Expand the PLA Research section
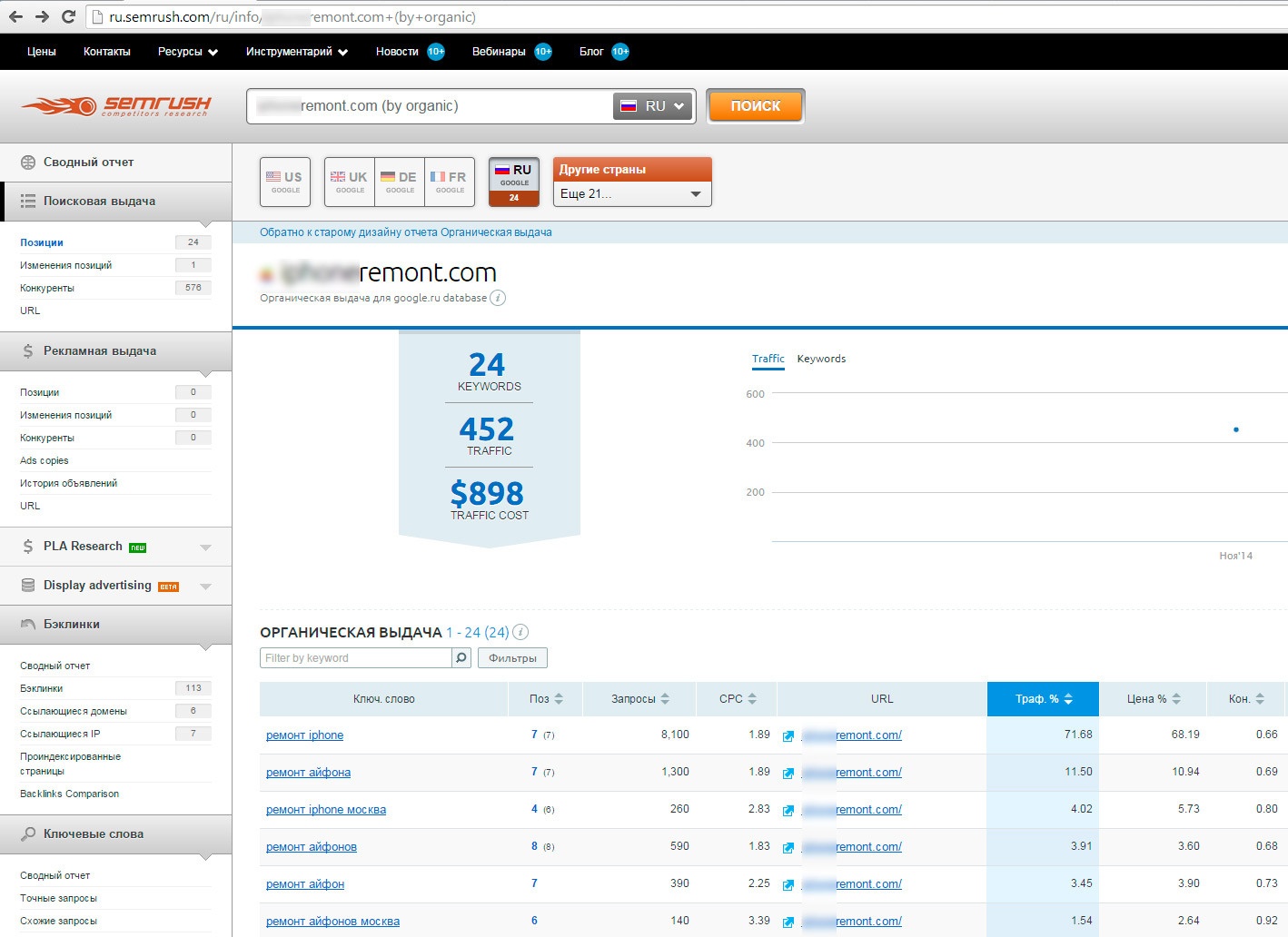The width and height of the screenshot is (1288, 937). pyautogui.click(x=116, y=547)
